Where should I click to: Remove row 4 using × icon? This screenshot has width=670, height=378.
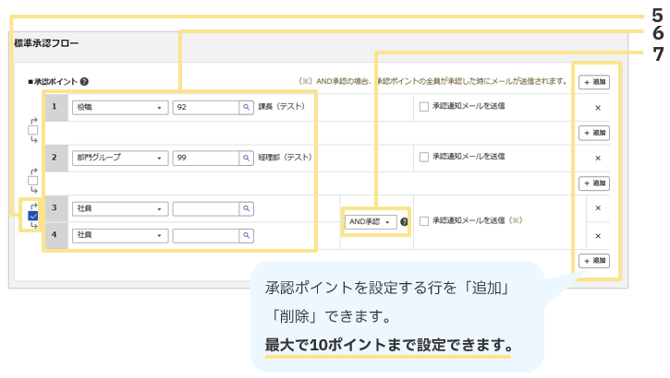[x=598, y=236]
